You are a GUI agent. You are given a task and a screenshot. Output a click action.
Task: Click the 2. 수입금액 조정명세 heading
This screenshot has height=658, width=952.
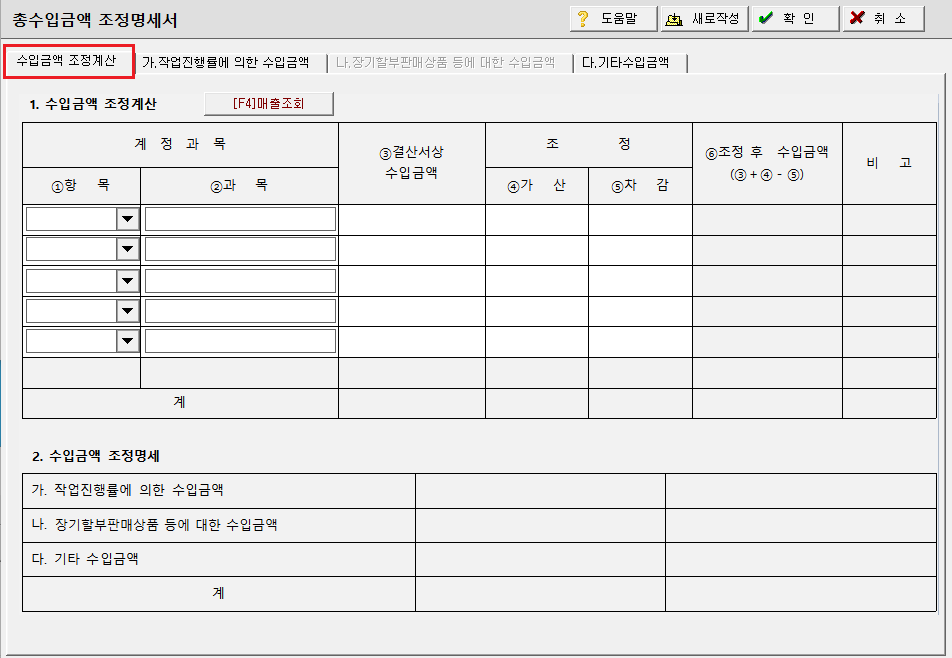pyautogui.click(x=96, y=456)
